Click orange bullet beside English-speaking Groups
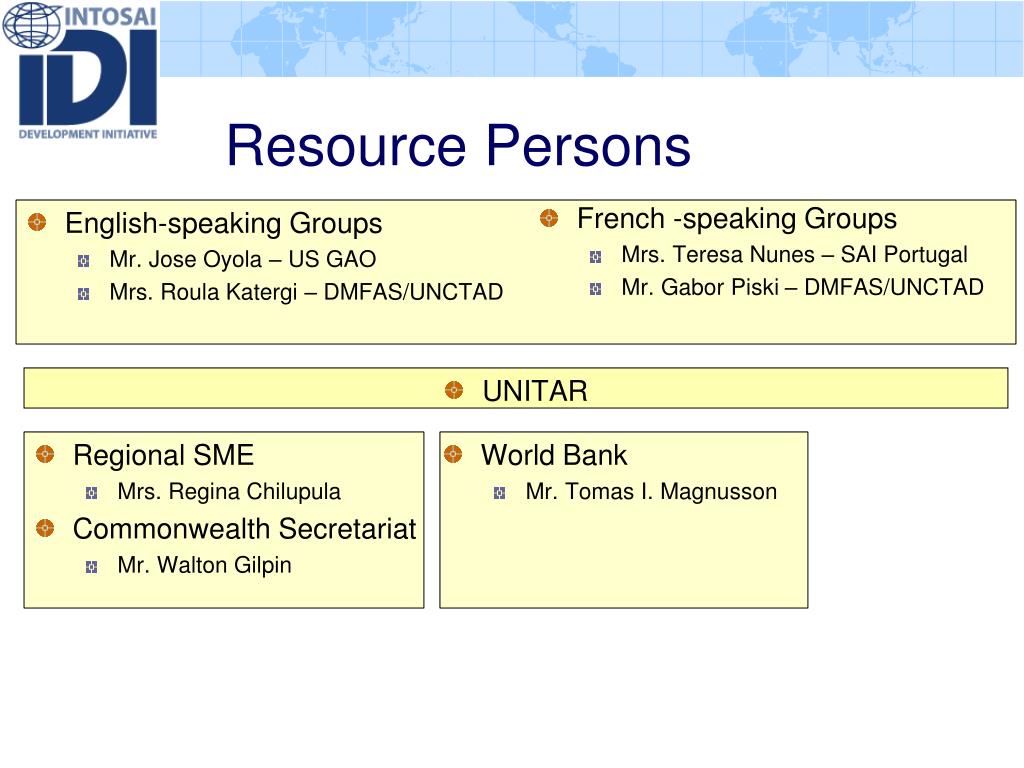This screenshot has width=1024, height=768. [37, 222]
